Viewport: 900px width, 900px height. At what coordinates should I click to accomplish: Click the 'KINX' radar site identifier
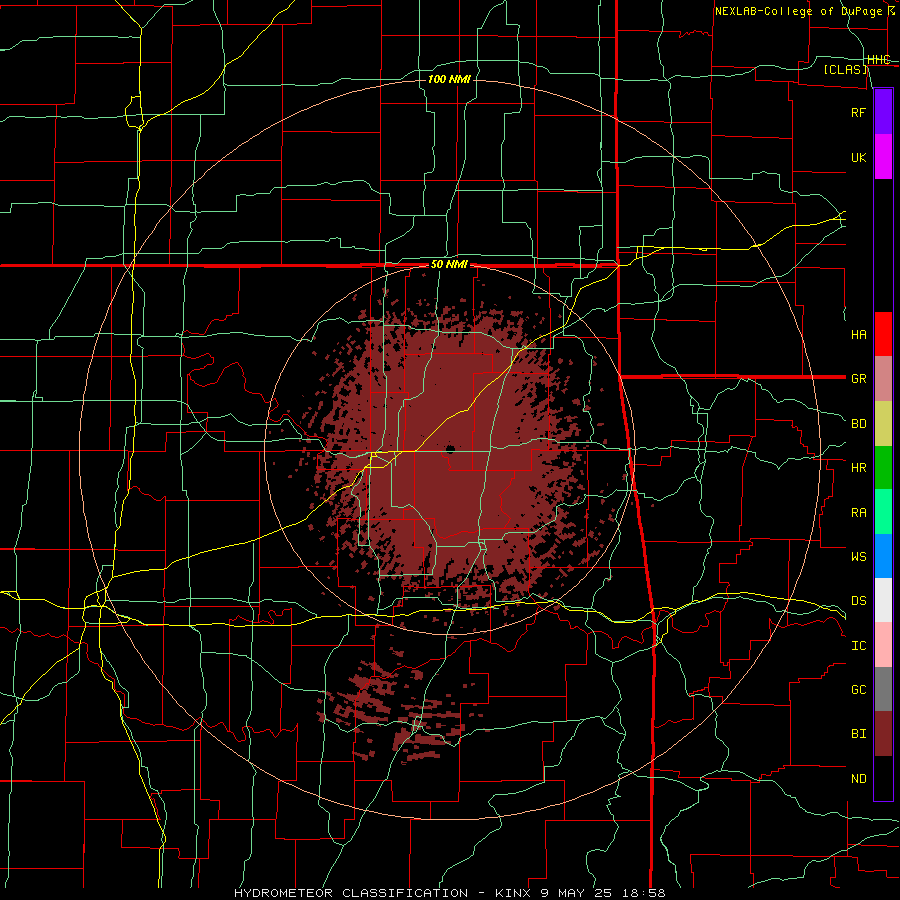513,893
